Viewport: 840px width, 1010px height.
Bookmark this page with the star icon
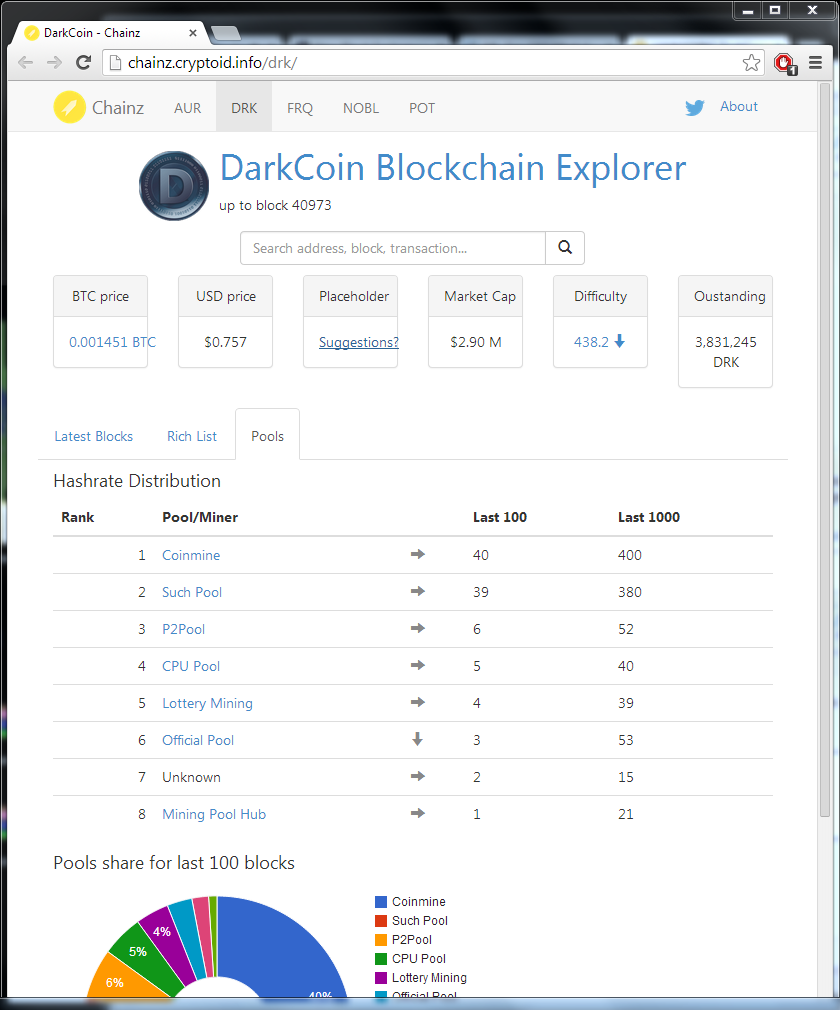(751, 62)
